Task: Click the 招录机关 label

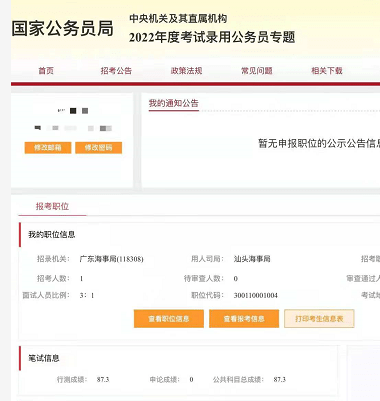Action: (53, 259)
